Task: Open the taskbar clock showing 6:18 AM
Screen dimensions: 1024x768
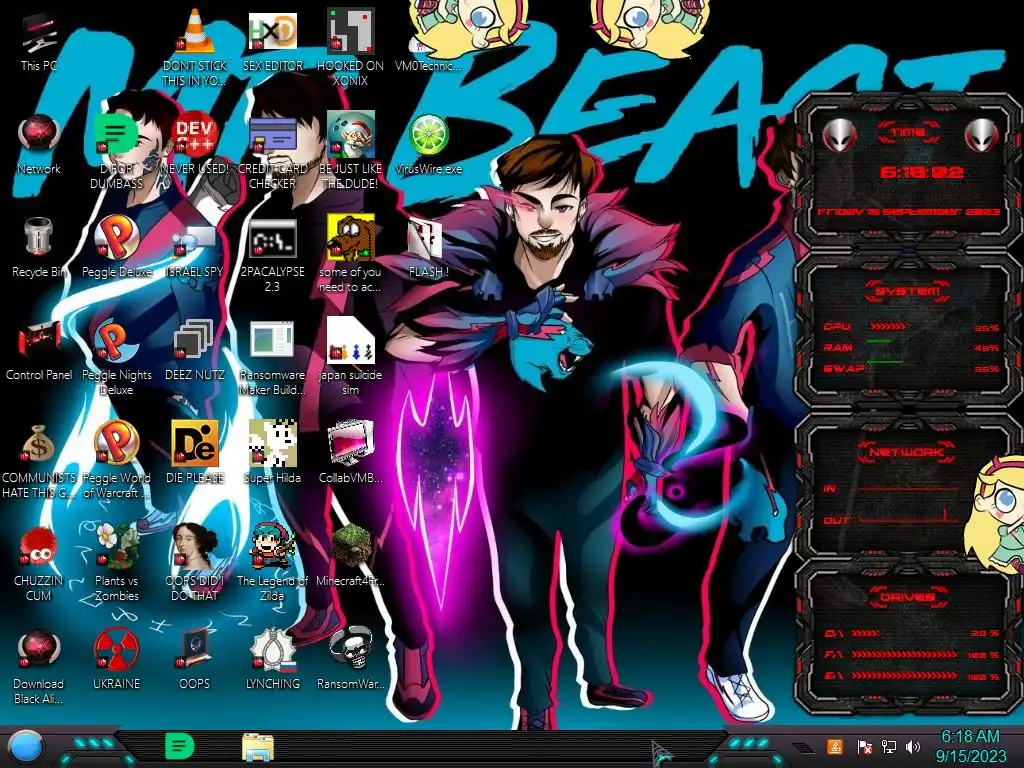Action: [x=970, y=746]
